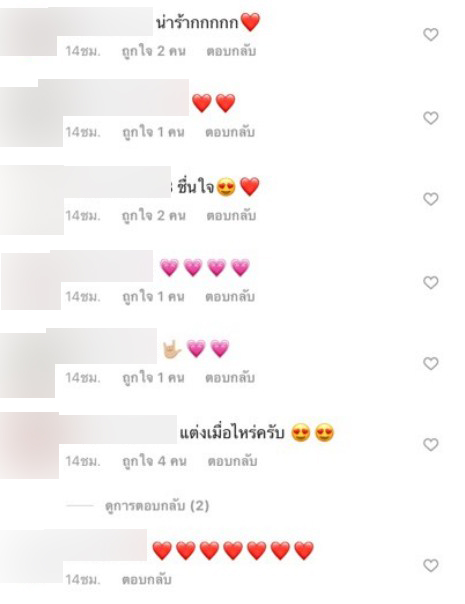Expand ดูการตอบกลับ (2) replies

click(157, 505)
